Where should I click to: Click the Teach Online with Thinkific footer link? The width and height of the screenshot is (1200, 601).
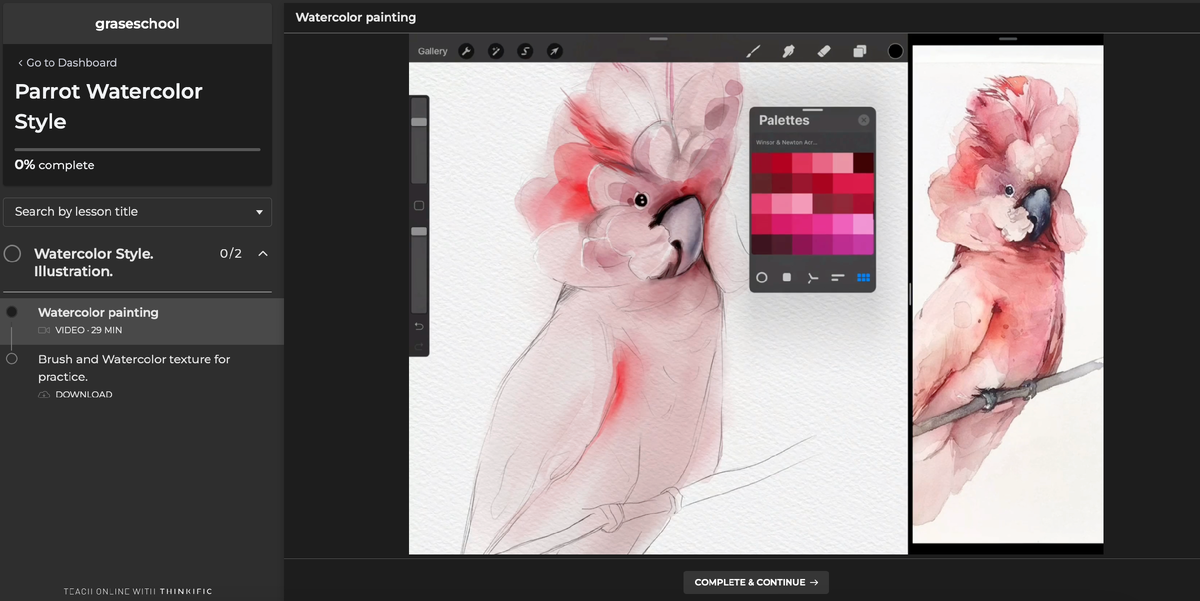pos(138,592)
